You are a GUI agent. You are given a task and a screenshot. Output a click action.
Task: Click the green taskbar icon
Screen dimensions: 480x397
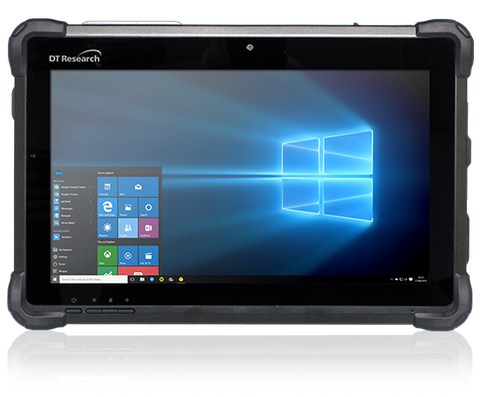click(x=162, y=279)
